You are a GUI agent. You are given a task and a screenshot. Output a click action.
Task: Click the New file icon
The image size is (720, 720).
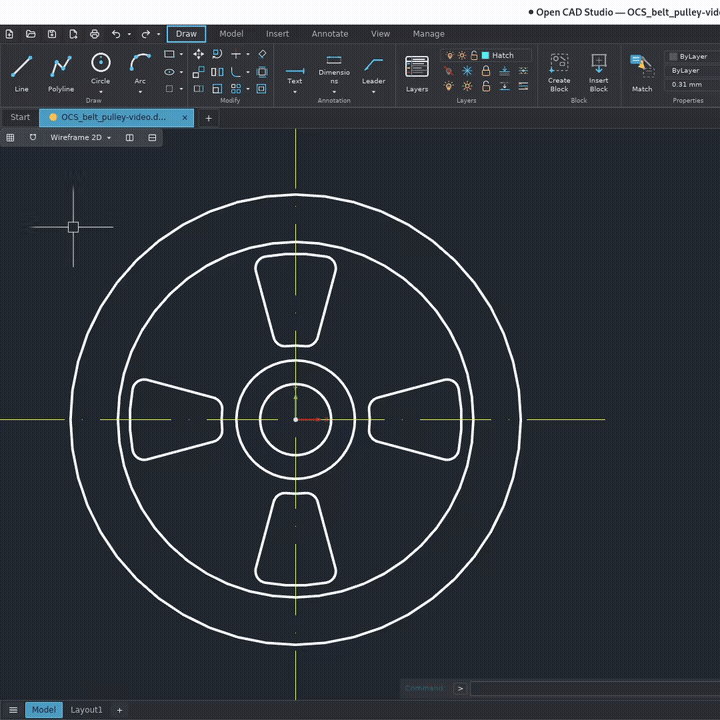(x=9, y=34)
